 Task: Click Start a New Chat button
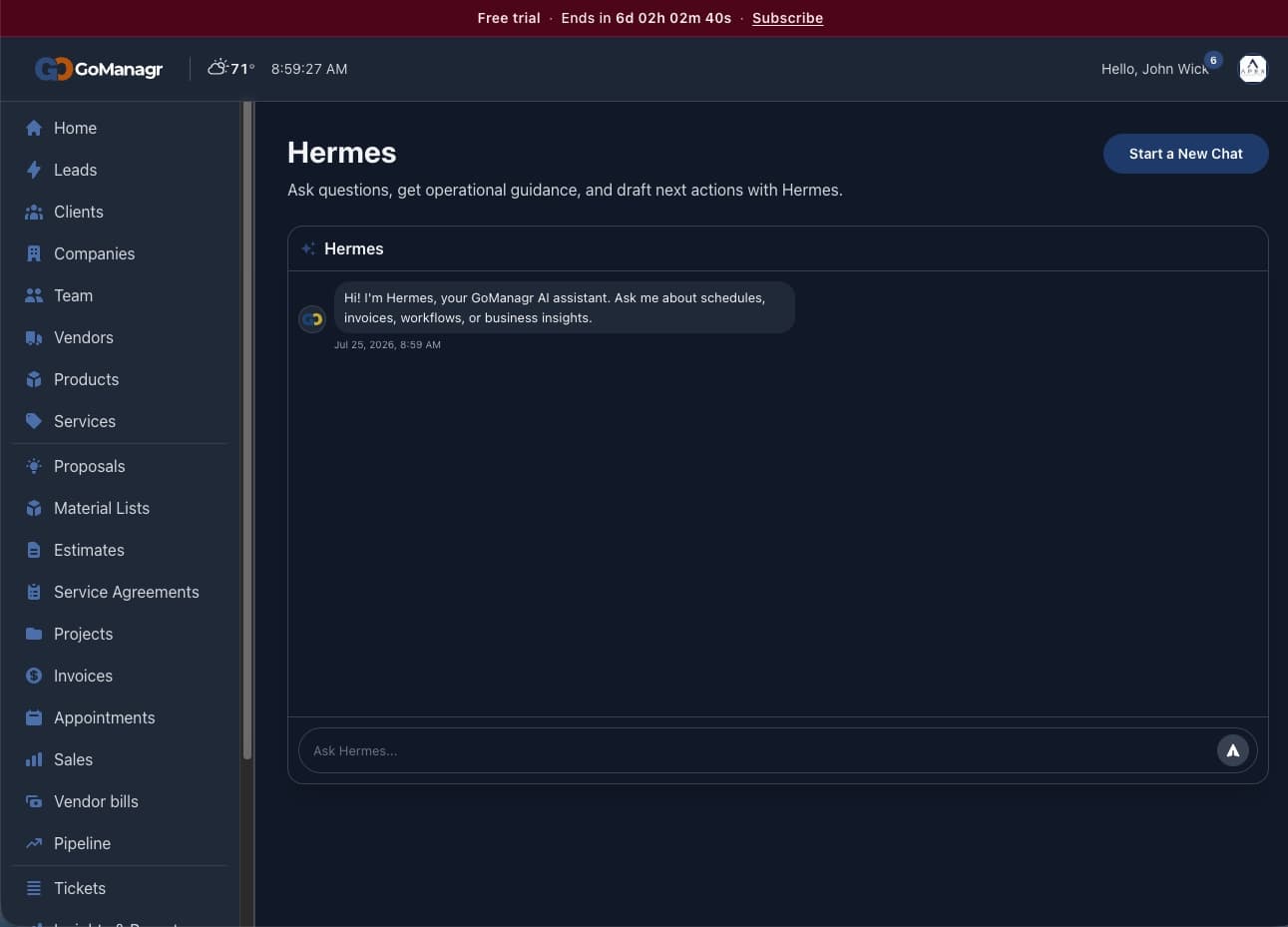(x=1185, y=154)
